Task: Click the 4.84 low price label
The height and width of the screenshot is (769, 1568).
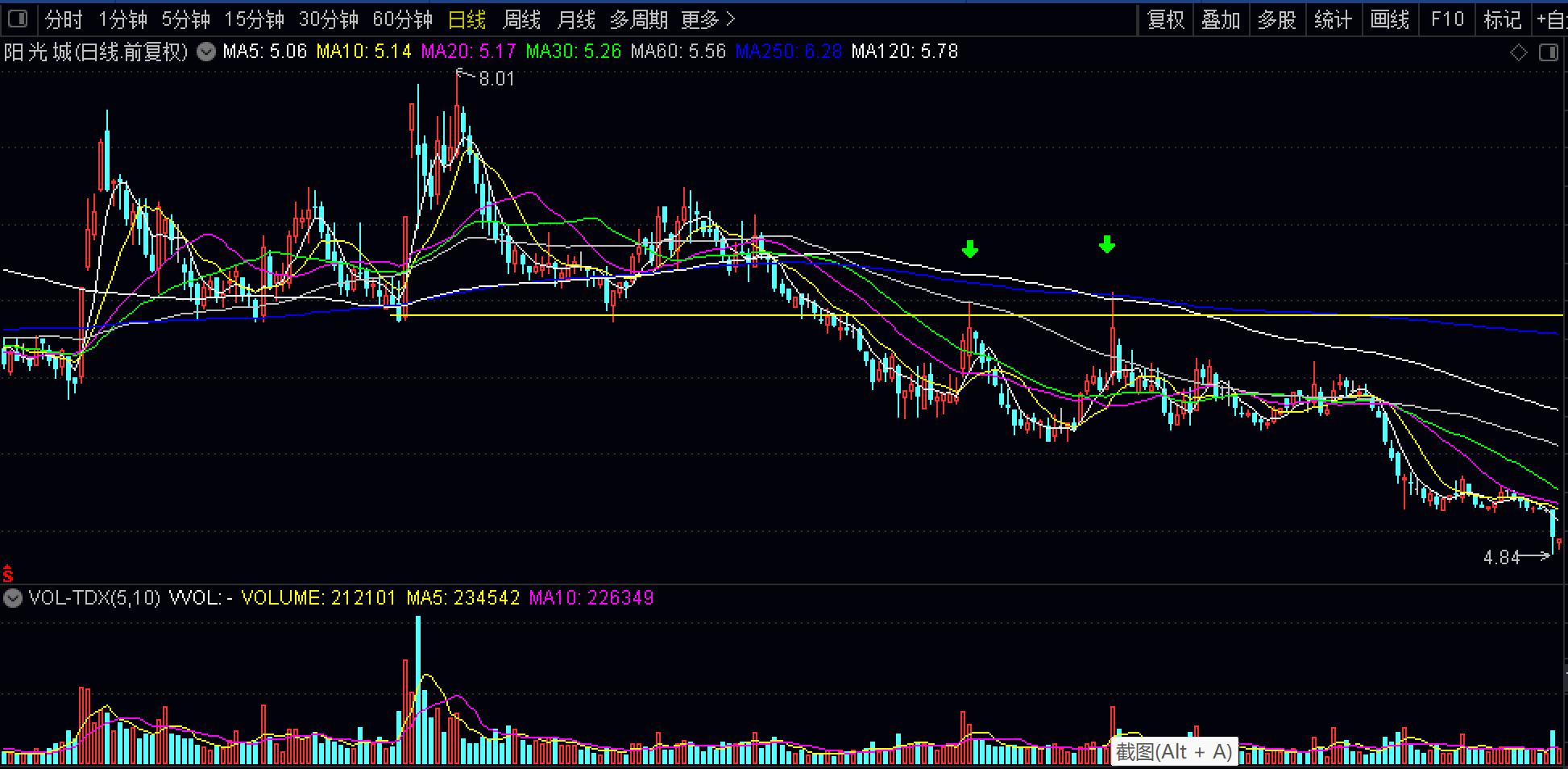Action: [1501, 558]
